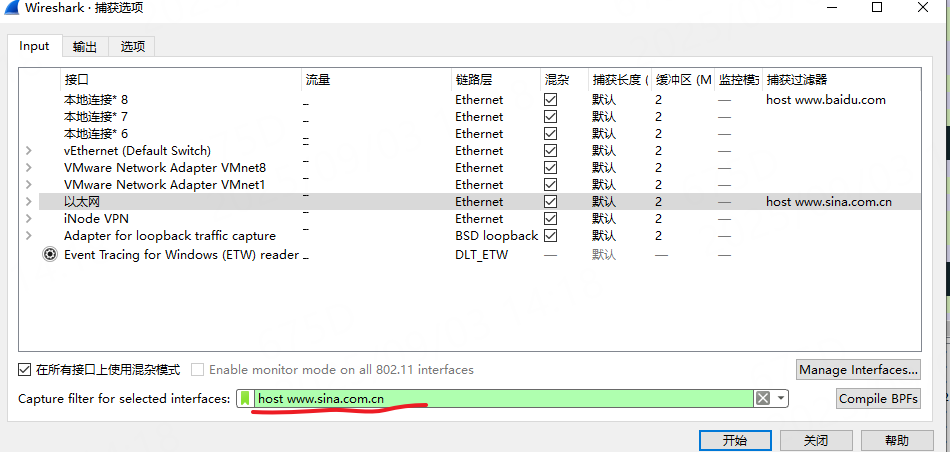The image size is (950, 452).
Task: Toggle promiscuous checkbox for VMnet1 adapter
Action: [551, 184]
